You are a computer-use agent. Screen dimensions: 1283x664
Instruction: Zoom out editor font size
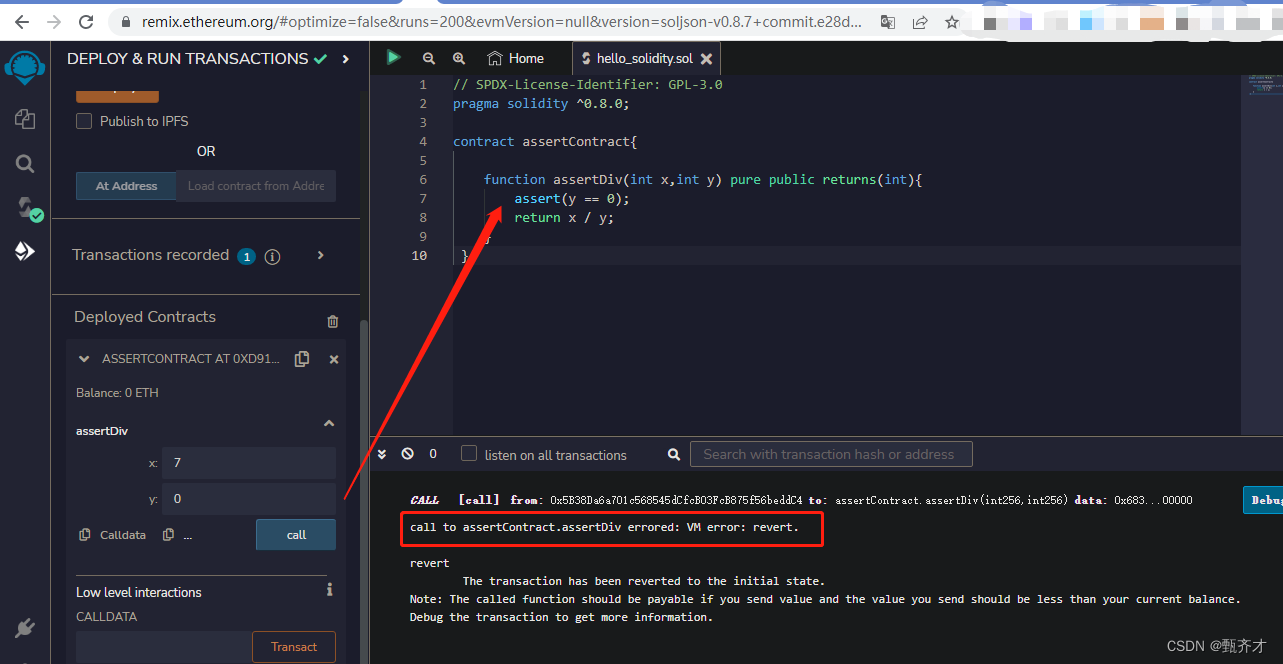[429, 59]
